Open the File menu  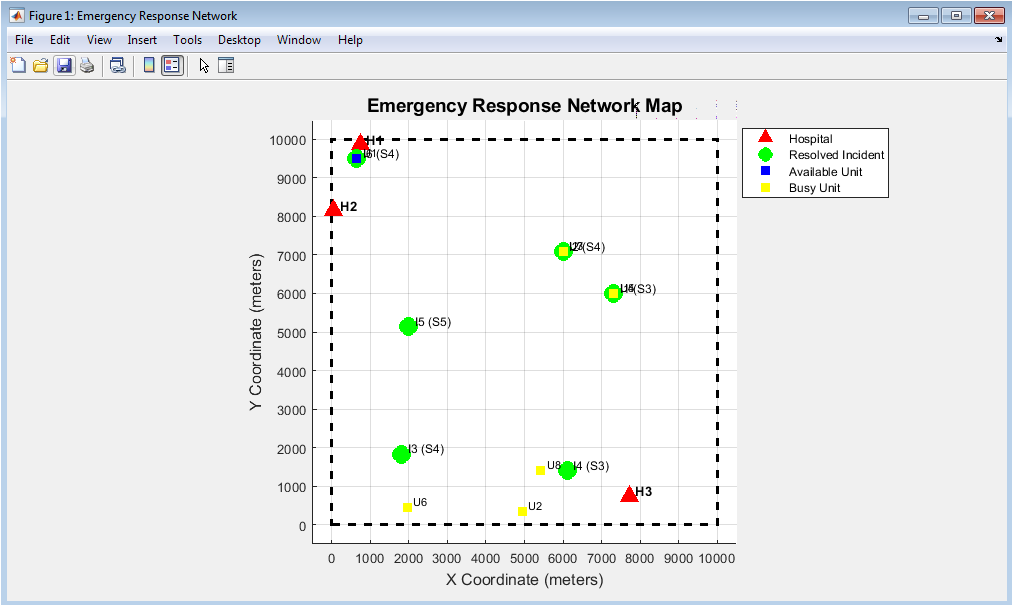coord(24,40)
